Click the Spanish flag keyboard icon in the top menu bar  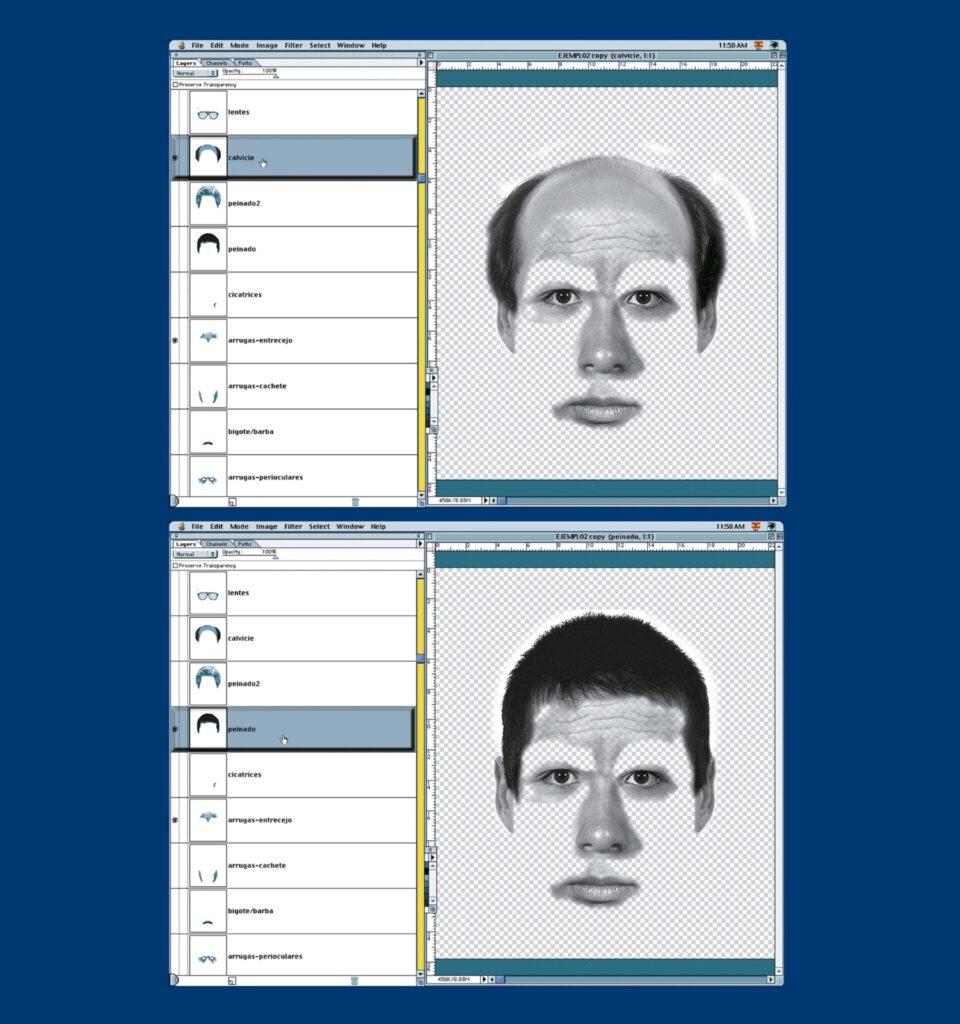(758, 45)
